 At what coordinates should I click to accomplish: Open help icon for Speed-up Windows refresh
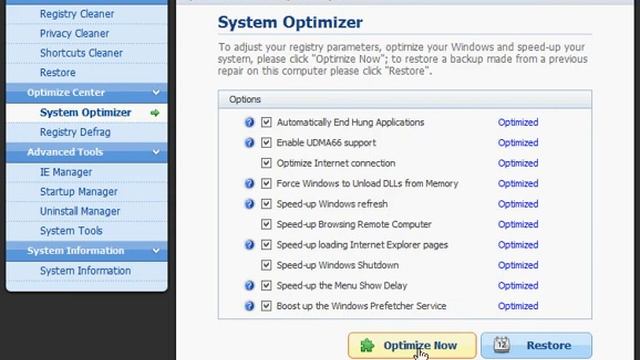click(x=249, y=204)
